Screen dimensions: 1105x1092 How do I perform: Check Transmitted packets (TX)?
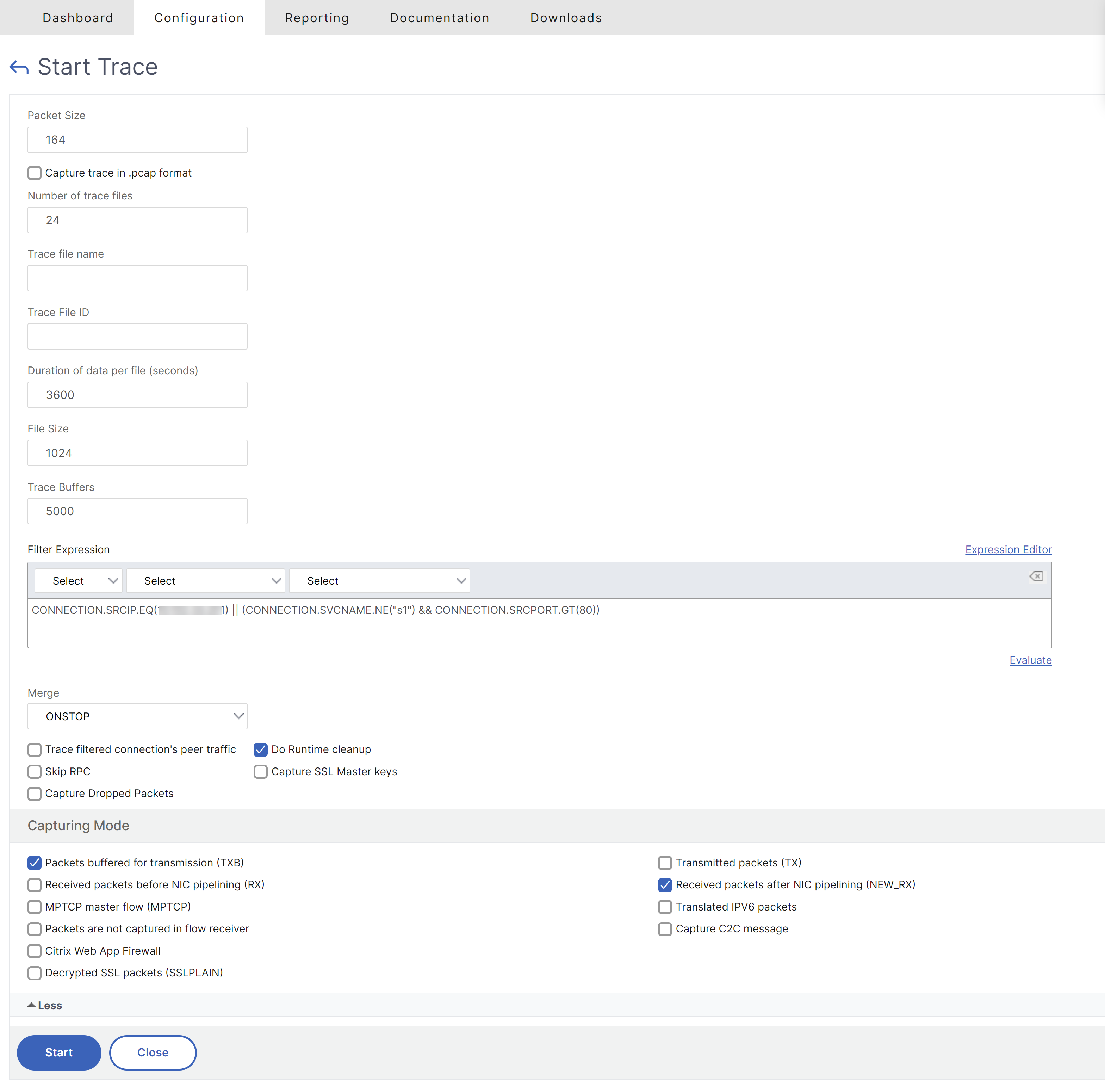(x=665, y=863)
